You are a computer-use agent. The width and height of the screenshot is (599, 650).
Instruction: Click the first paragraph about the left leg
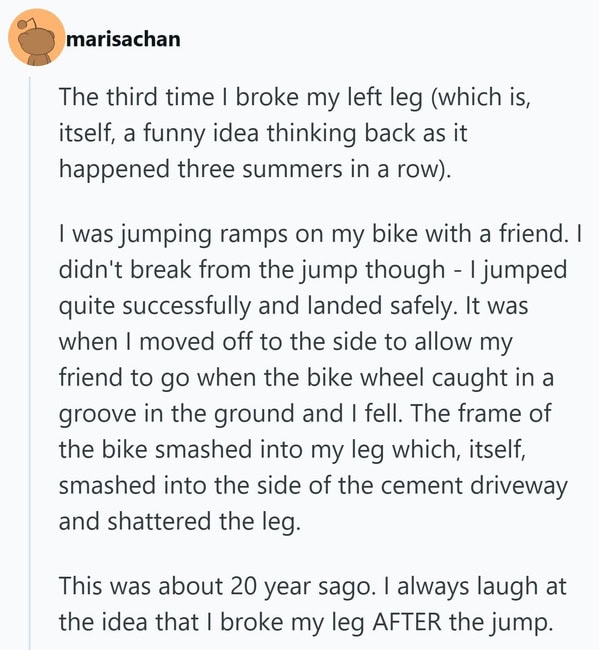[x=295, y=133]
